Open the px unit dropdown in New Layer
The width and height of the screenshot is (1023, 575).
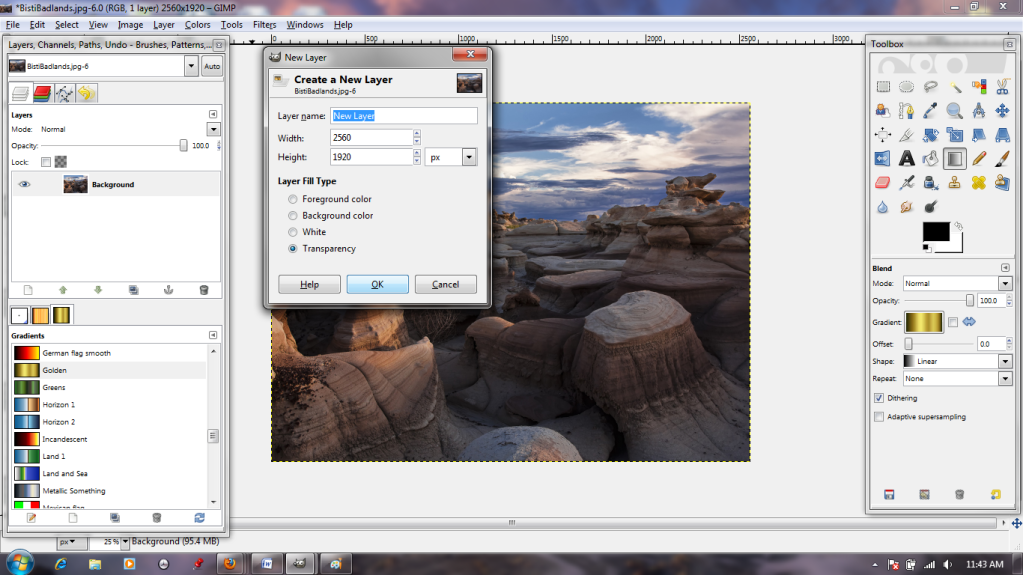tap(469, 157)
